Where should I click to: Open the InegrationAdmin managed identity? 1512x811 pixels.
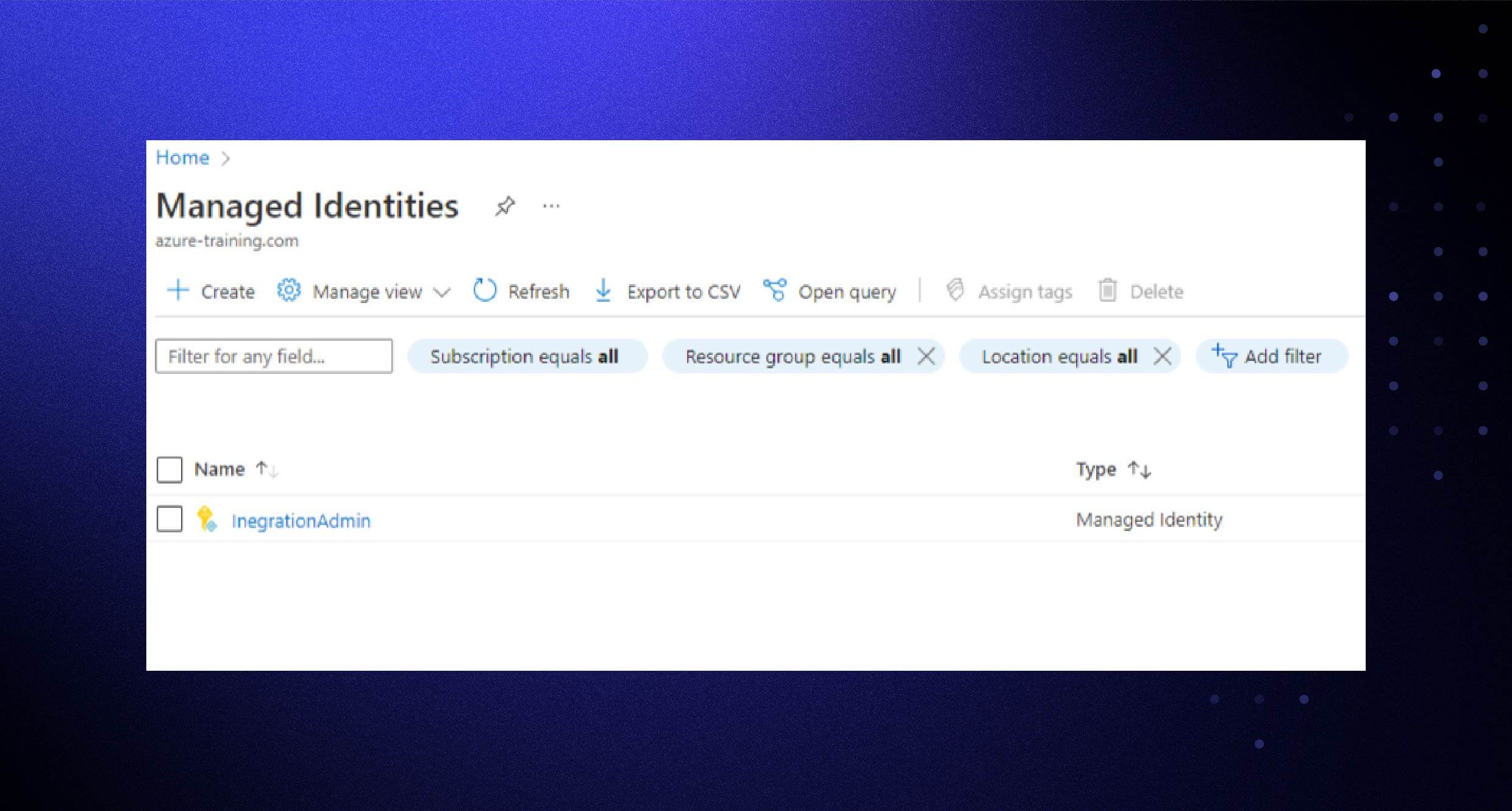[301, 520]
